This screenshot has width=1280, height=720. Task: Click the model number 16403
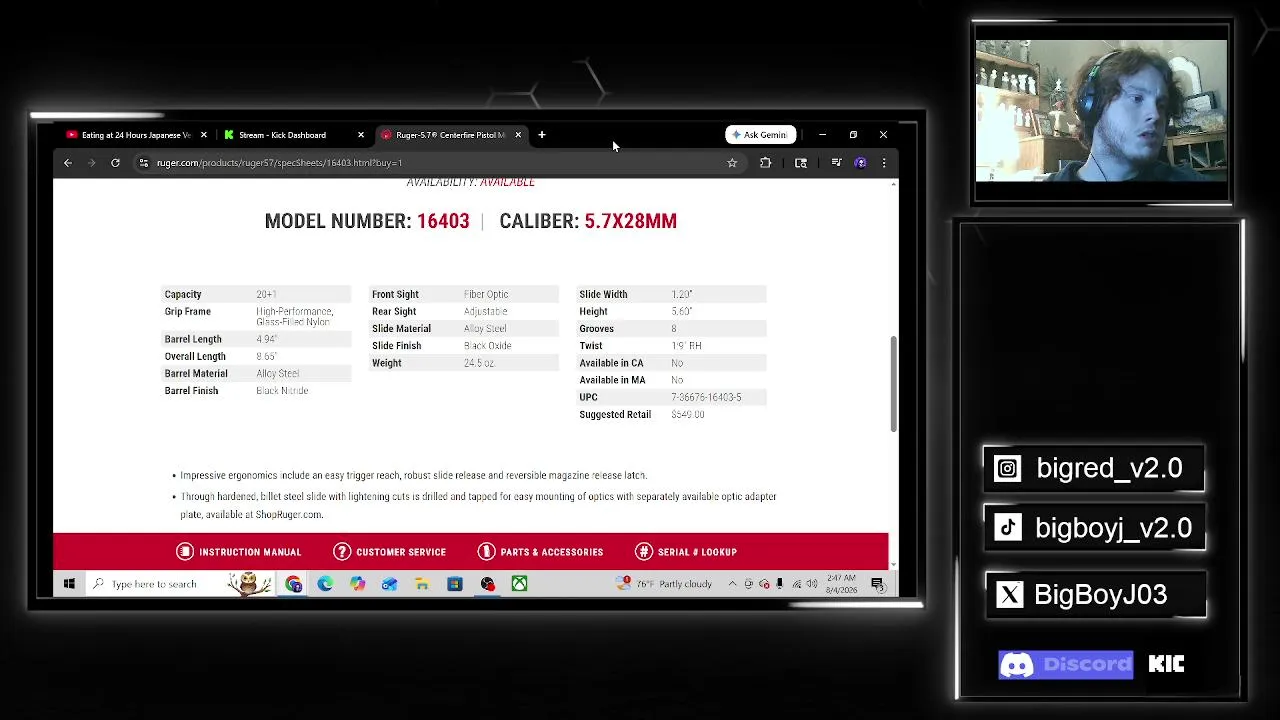[443, 221]
